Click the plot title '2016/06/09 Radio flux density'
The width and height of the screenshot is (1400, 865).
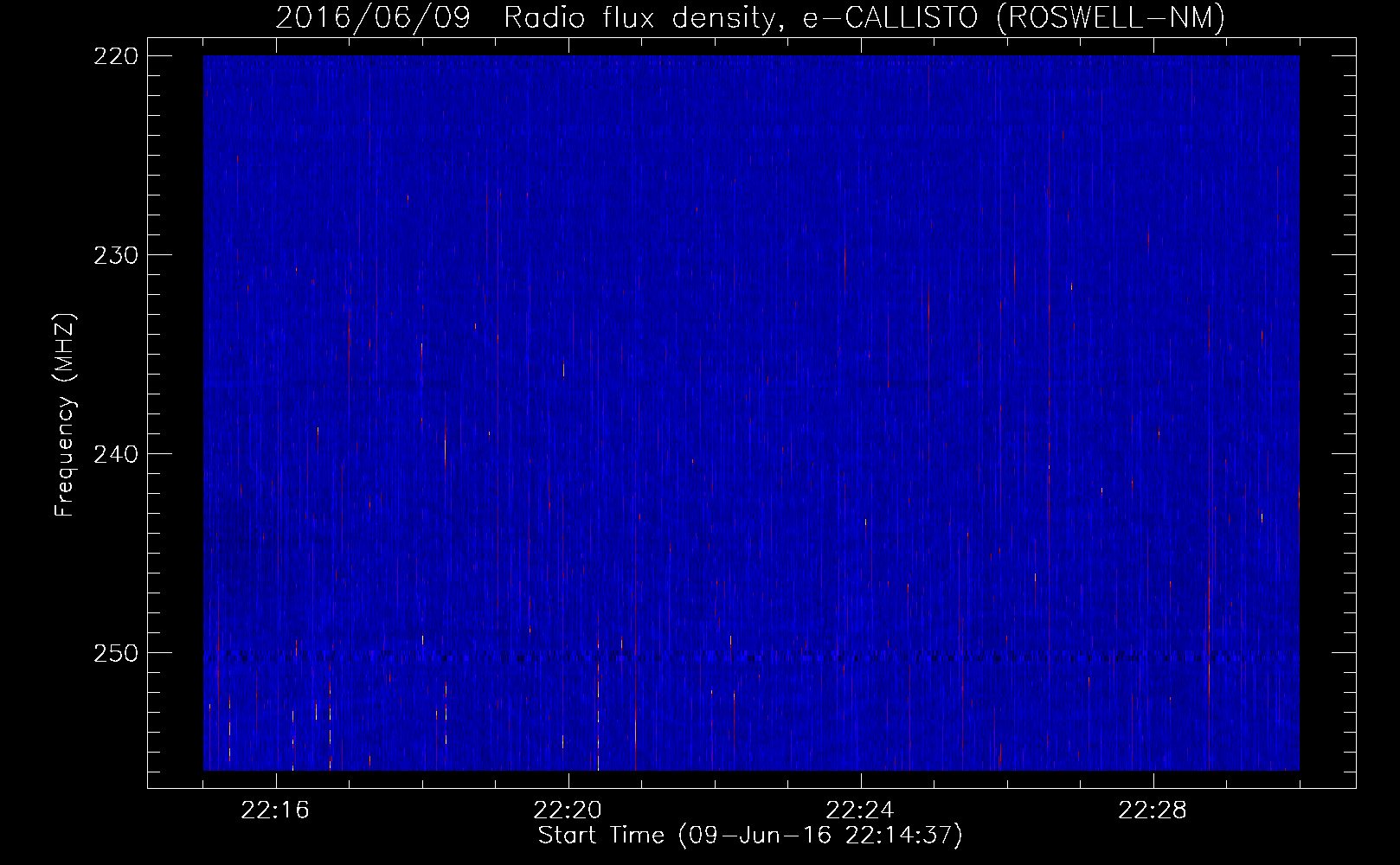tap(751, 16)
